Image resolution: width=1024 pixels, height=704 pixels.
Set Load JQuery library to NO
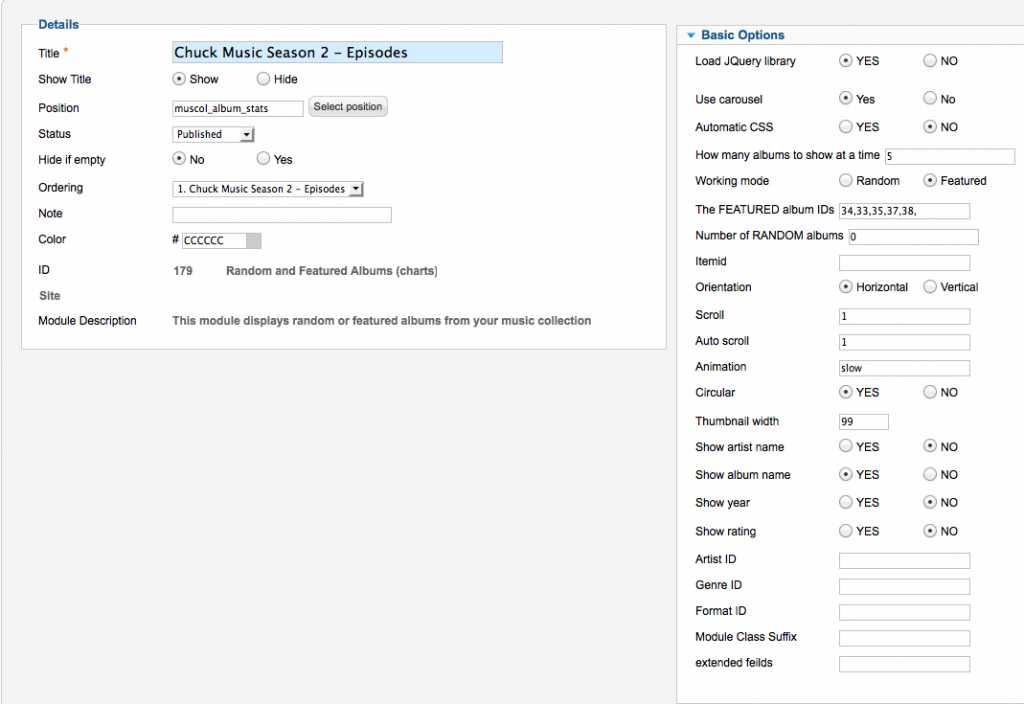tap(930, 61)
